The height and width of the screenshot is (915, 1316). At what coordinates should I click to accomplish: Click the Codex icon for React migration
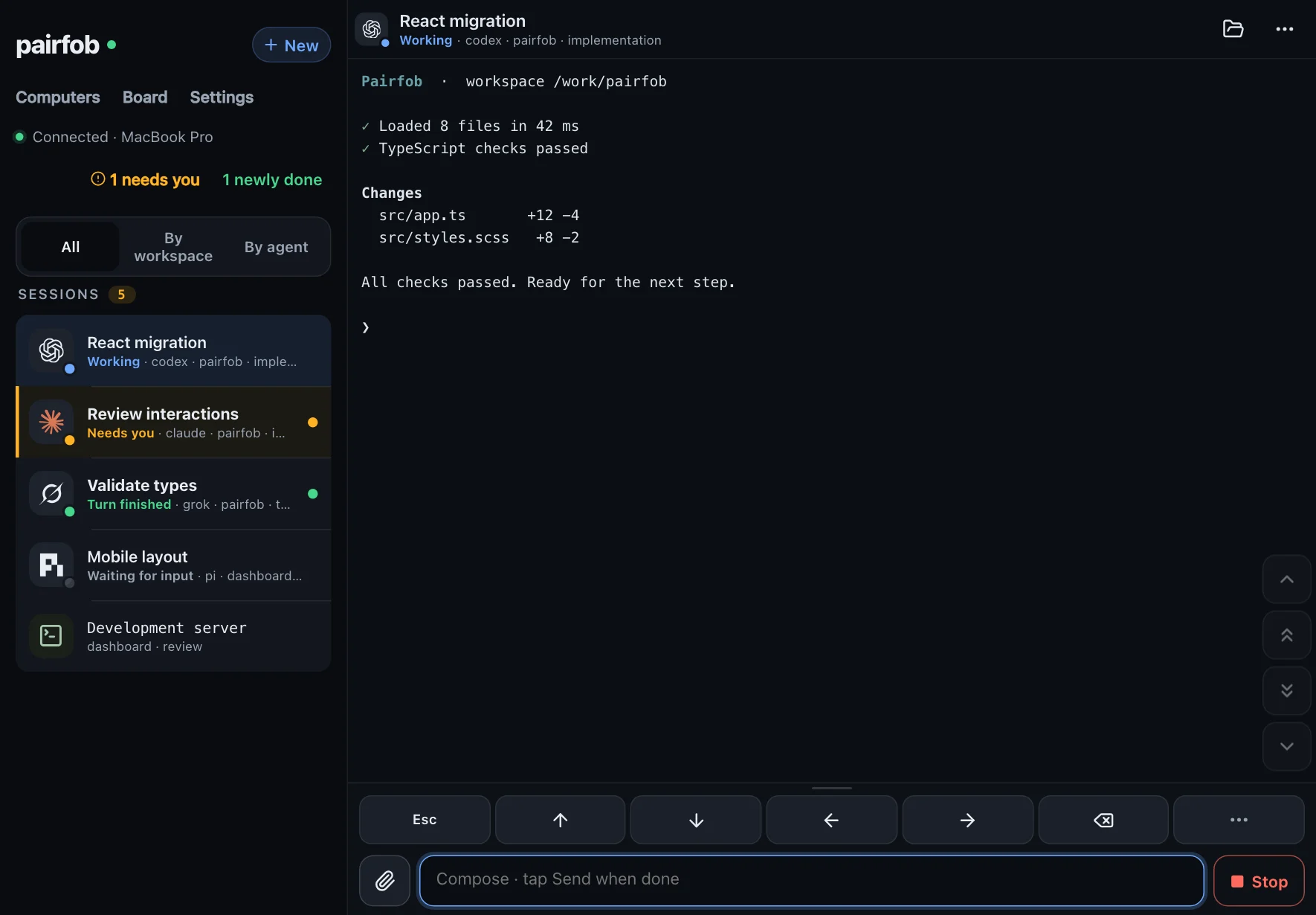pos(51,350)
